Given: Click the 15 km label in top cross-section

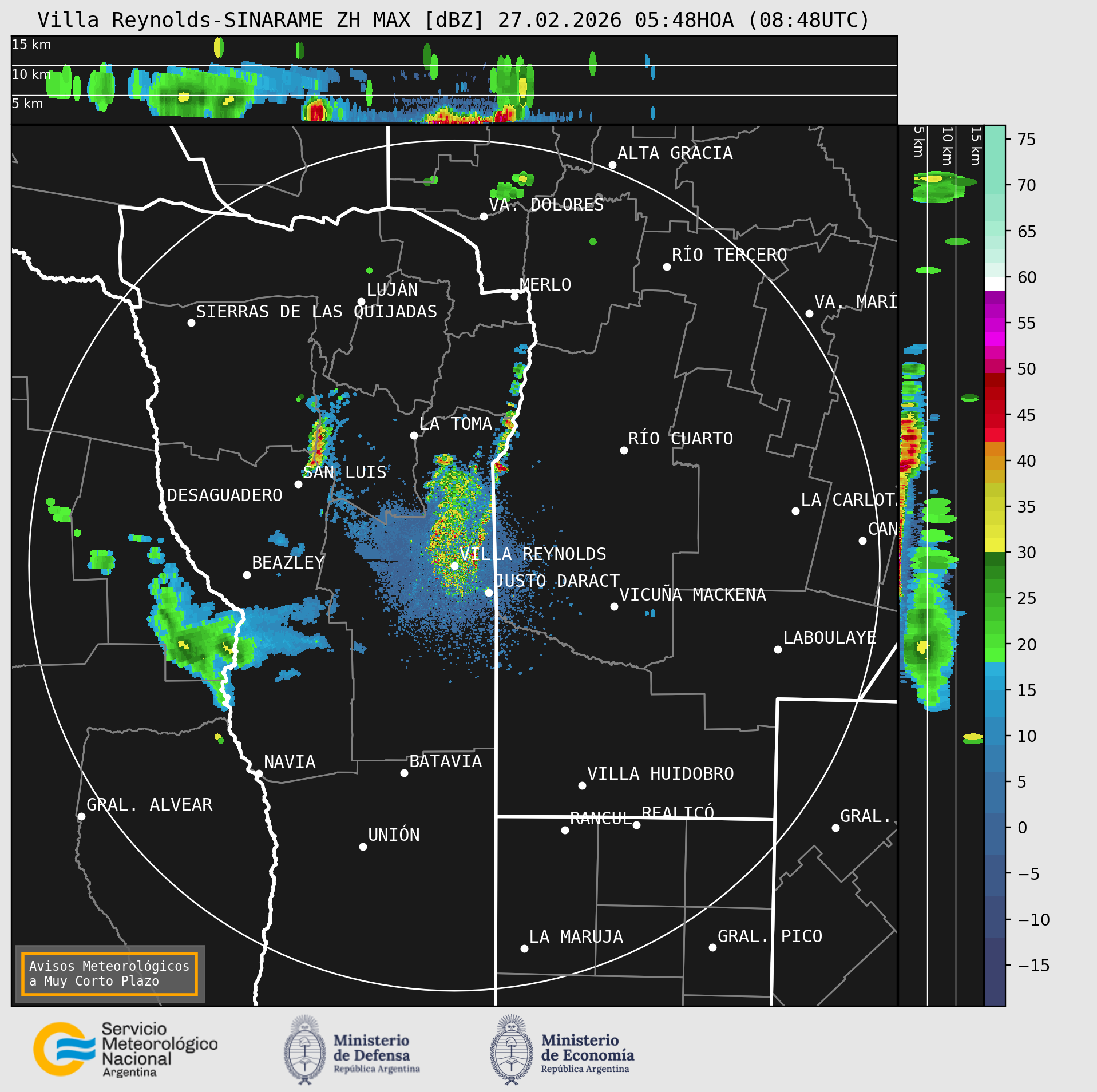Looking at the screenshot, I should click(x=31, y=45).
